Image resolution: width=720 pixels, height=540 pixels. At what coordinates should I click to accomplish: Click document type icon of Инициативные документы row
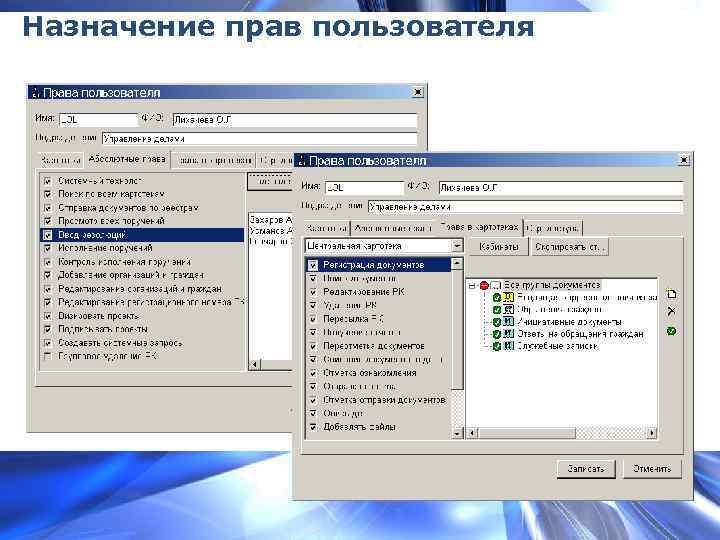(508, 321)
